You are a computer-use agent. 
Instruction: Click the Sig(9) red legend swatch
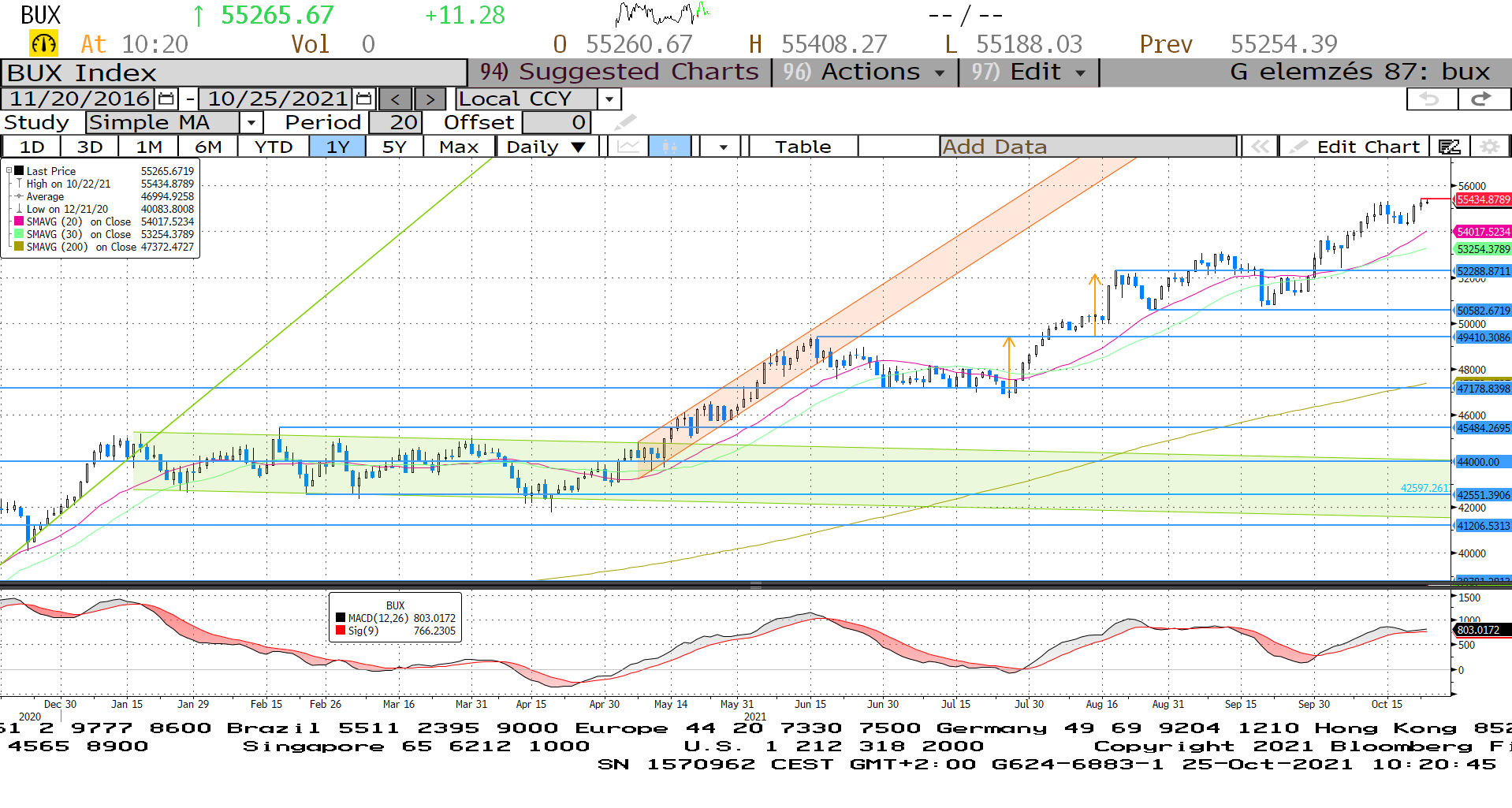341,631
